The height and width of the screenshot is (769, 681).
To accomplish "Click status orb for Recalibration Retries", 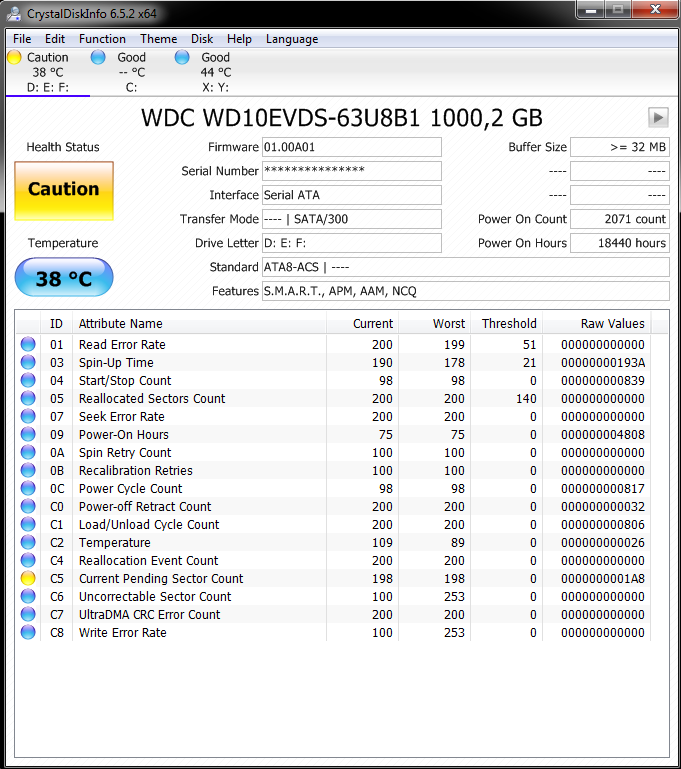I will click(x=28, y=470).
